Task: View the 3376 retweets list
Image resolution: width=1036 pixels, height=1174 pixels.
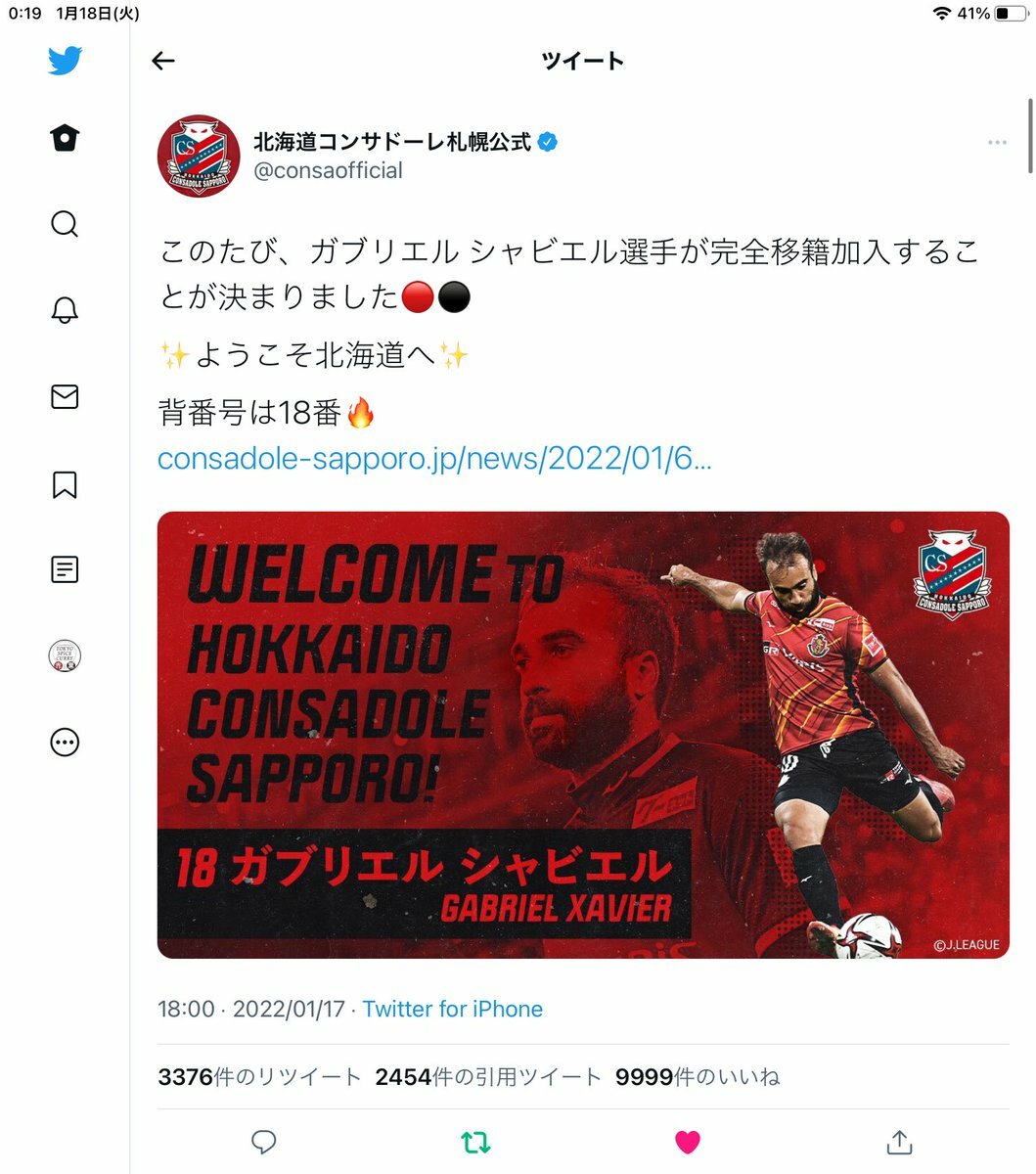Action: pos(259,1077)
